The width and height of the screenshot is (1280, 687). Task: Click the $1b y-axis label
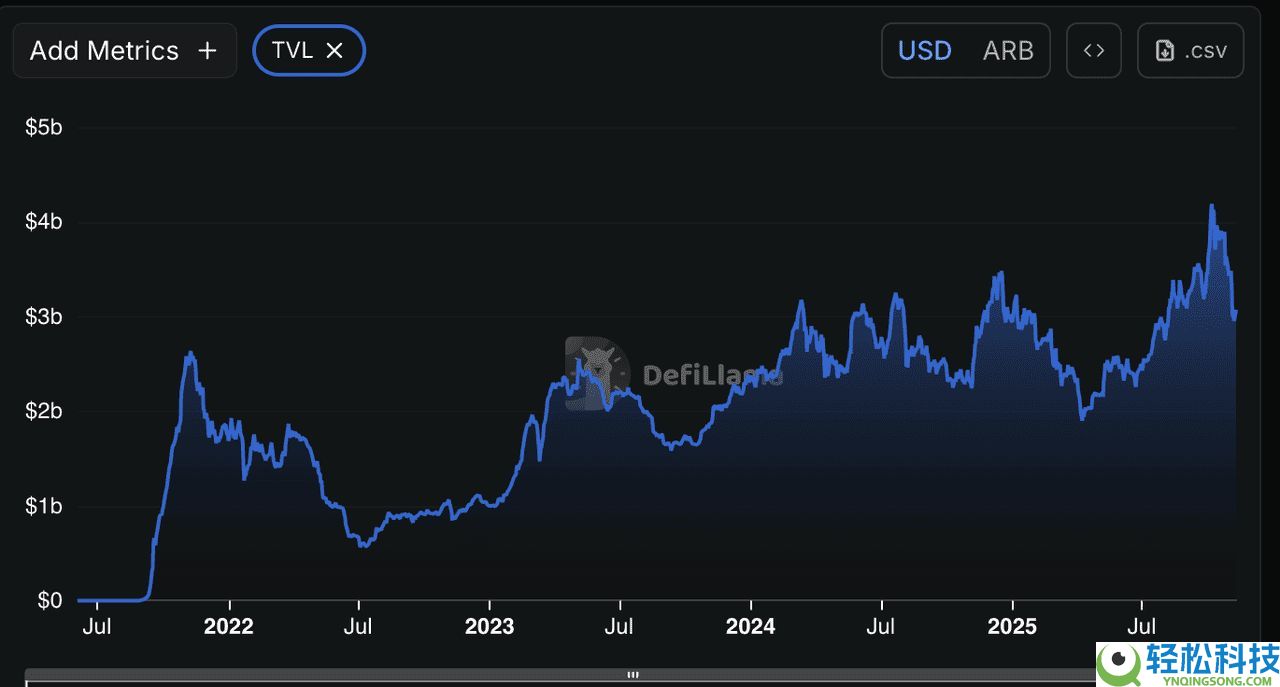(43, 506)
